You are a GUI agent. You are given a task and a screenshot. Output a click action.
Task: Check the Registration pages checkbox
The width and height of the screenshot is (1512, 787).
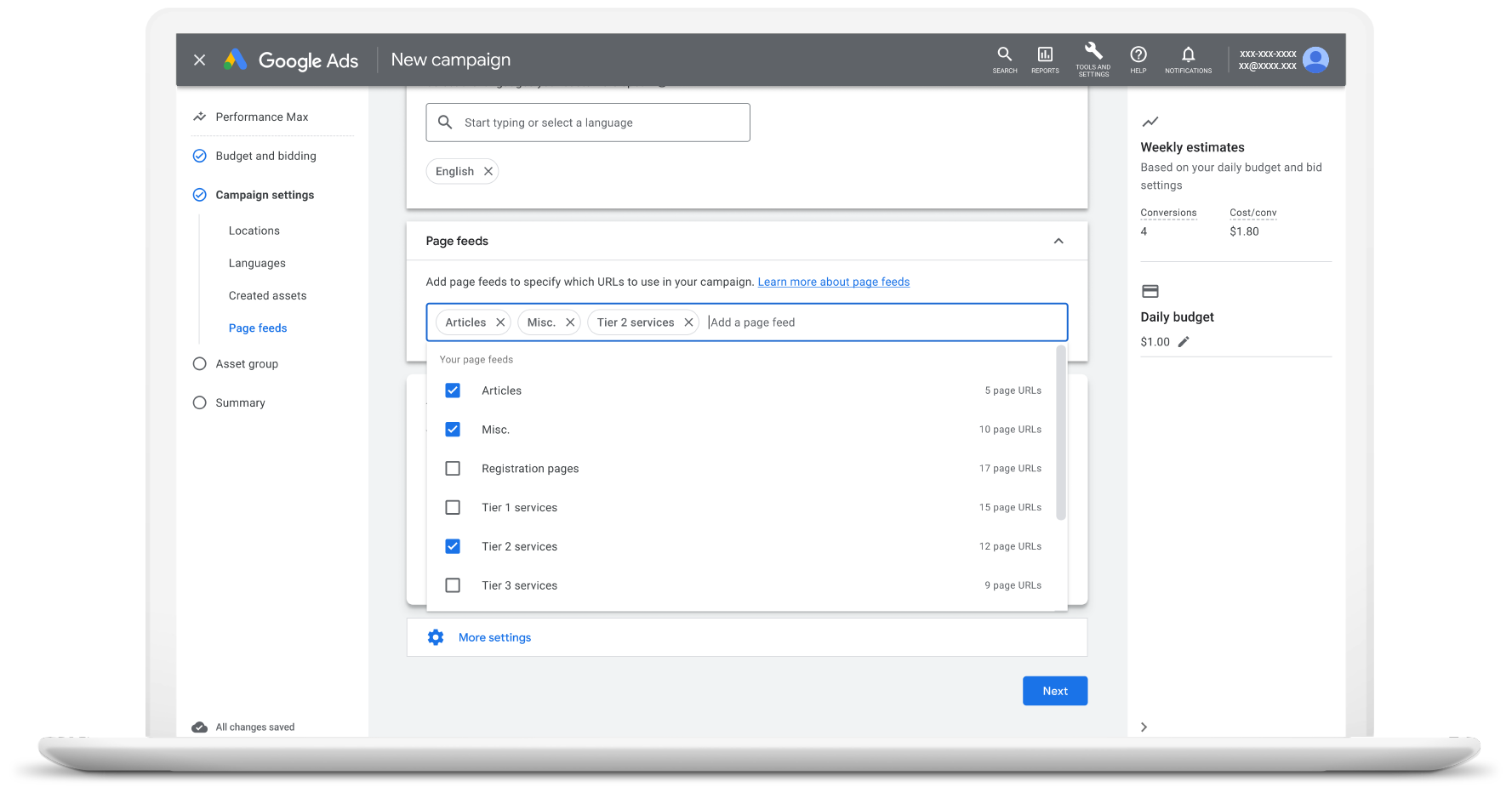[x=453, y=469]
